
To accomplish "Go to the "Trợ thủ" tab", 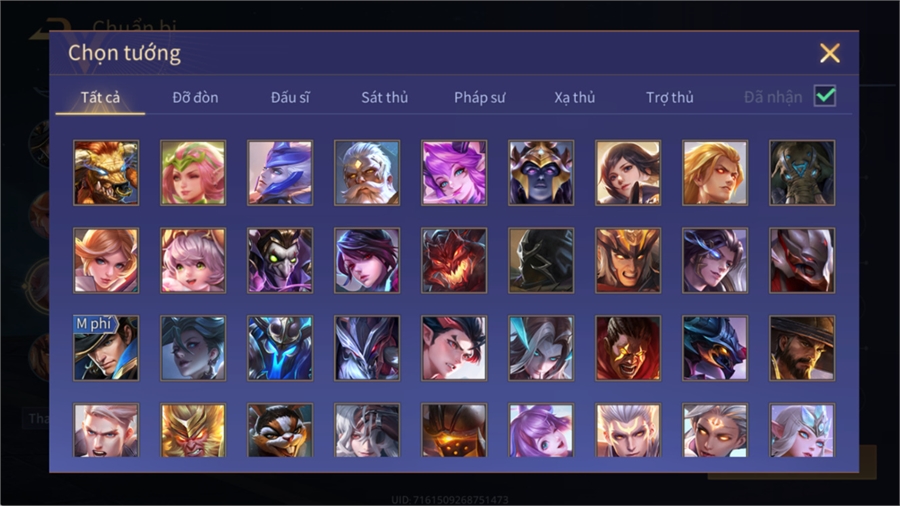I will tap(670, 98).
